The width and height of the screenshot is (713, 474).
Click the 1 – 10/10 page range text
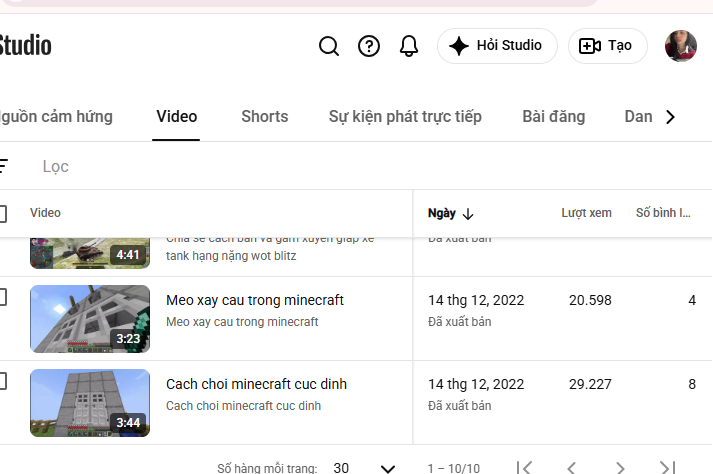click(x=453, y=468)
